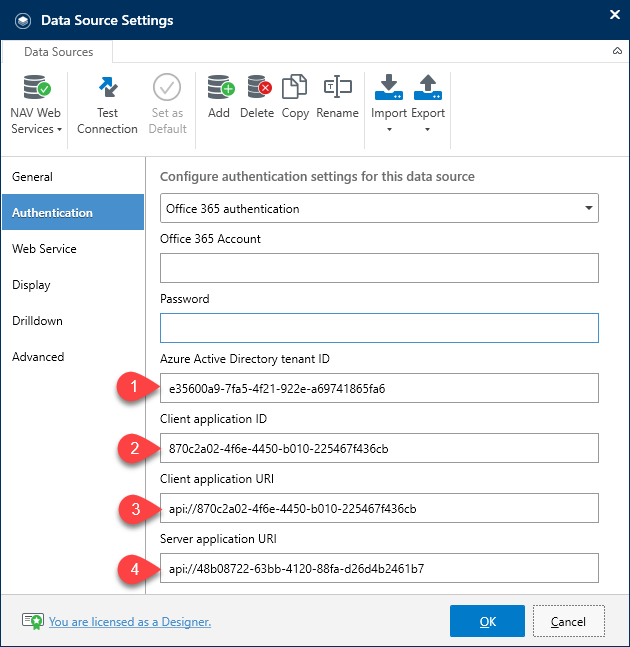Click the 'Server application URI' label
The width and height of the screenshot is (630, 647).
pos(218,539)
